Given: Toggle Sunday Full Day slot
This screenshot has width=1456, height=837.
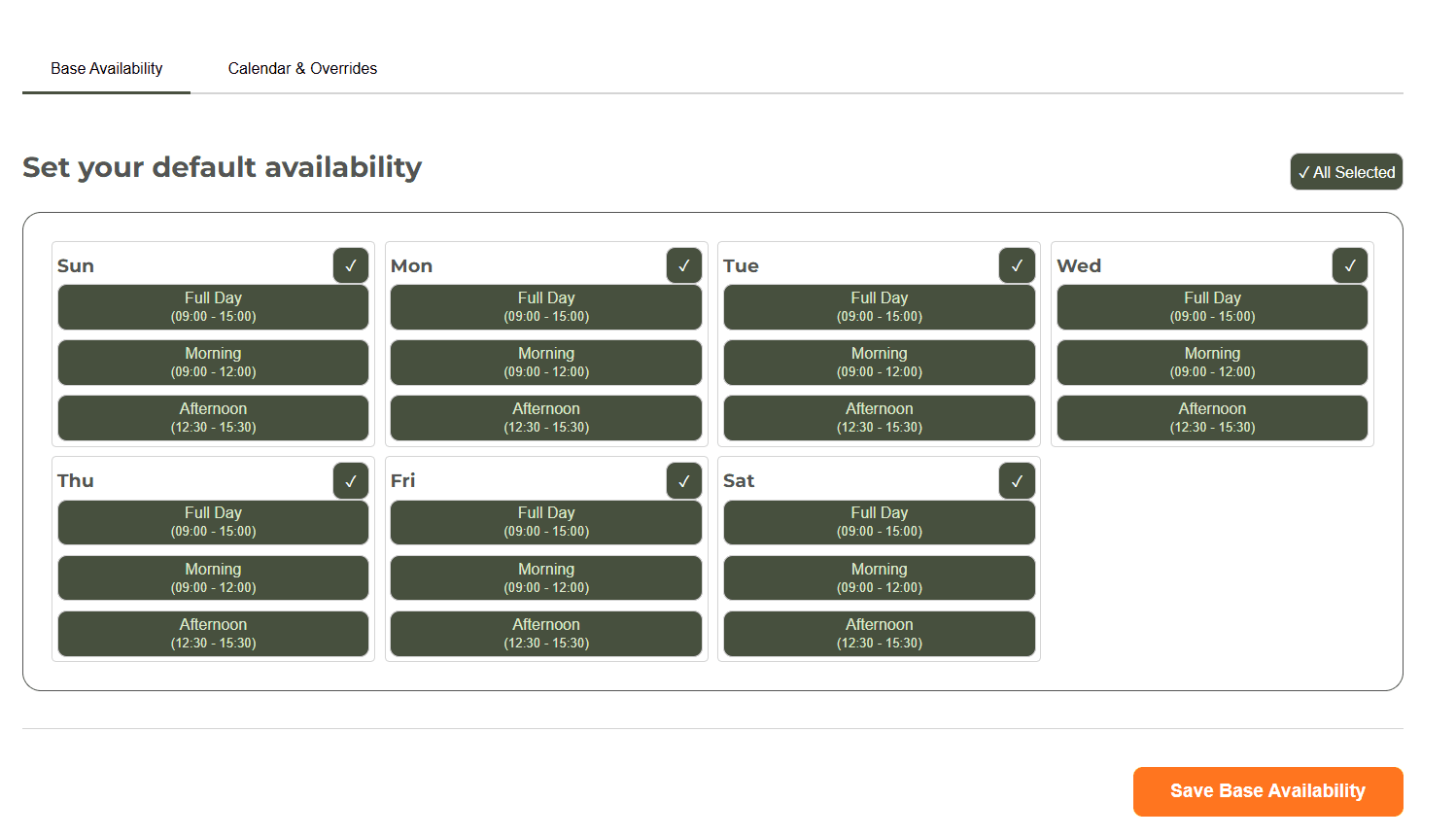Looking at the screenshot, I should [x=214, y=307].
